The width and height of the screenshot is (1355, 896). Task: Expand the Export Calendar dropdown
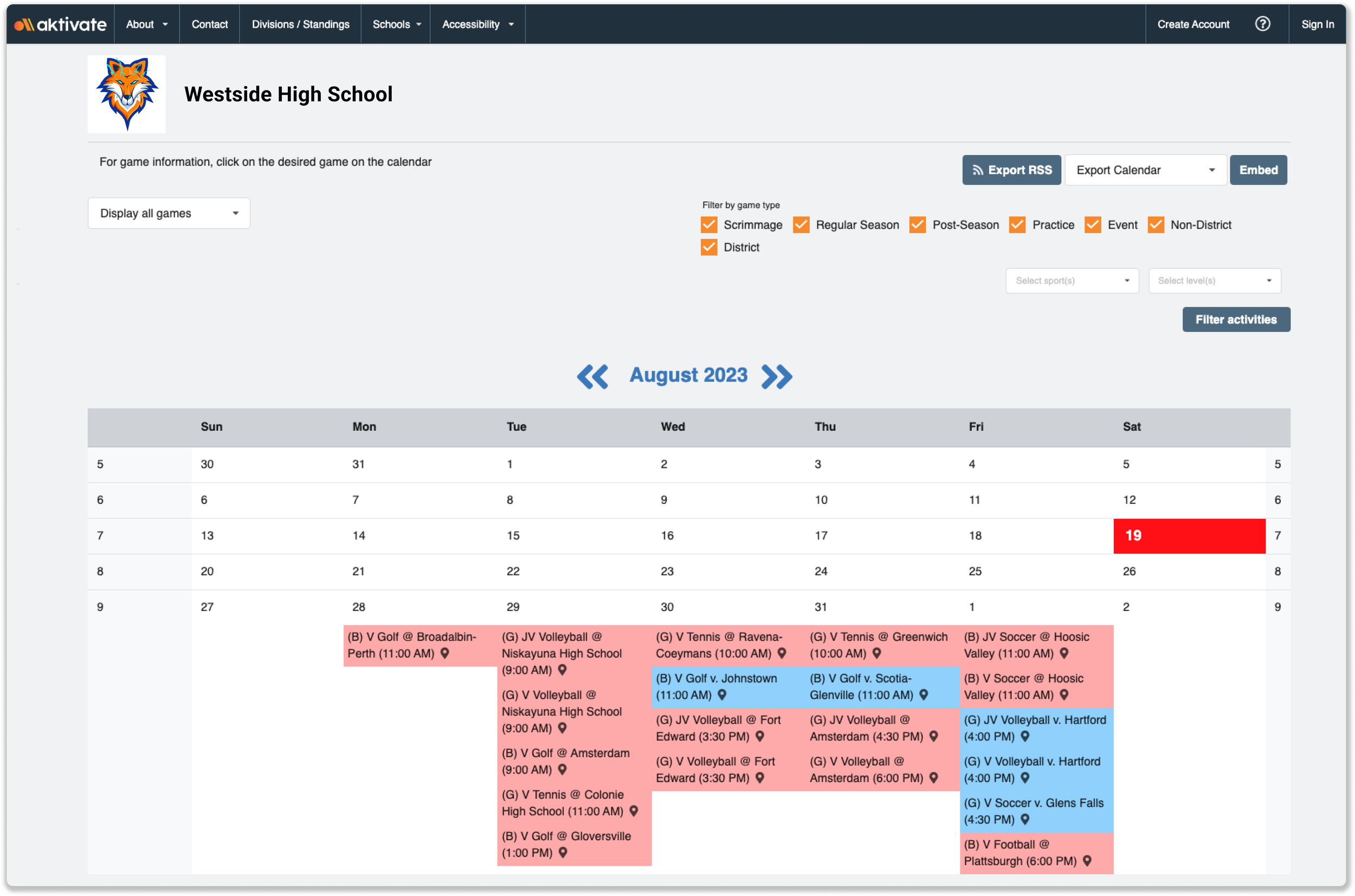pos(1211,170)
